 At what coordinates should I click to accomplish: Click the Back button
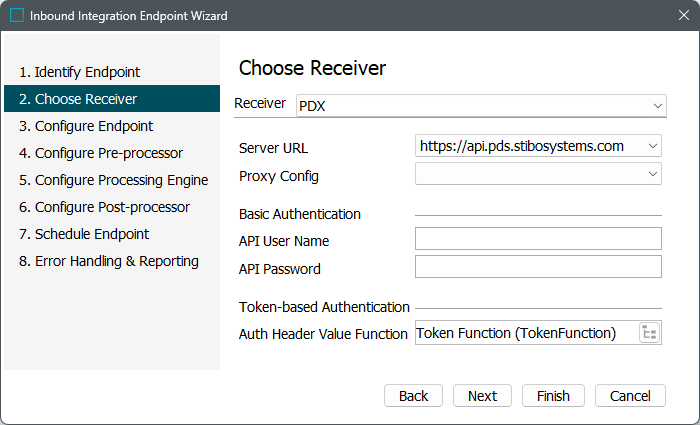point(413,396)
